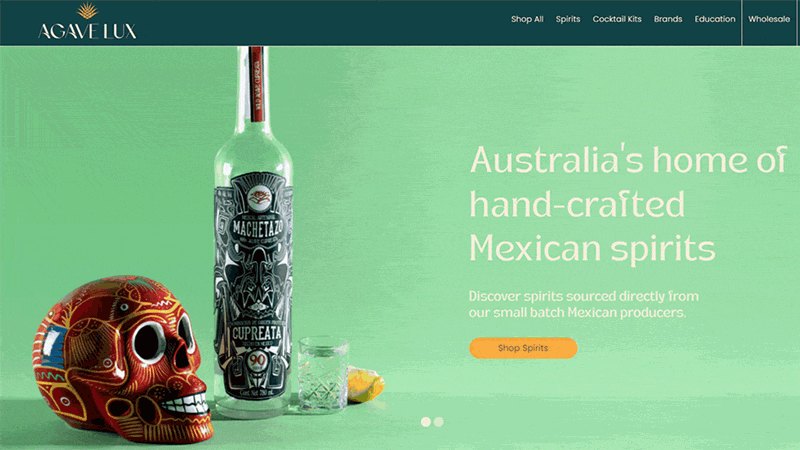Image resolution: width=800 pixels, height=450 pixels.
Task: Click the Wholesale link in the header
Action: click(x=769, y=19)
